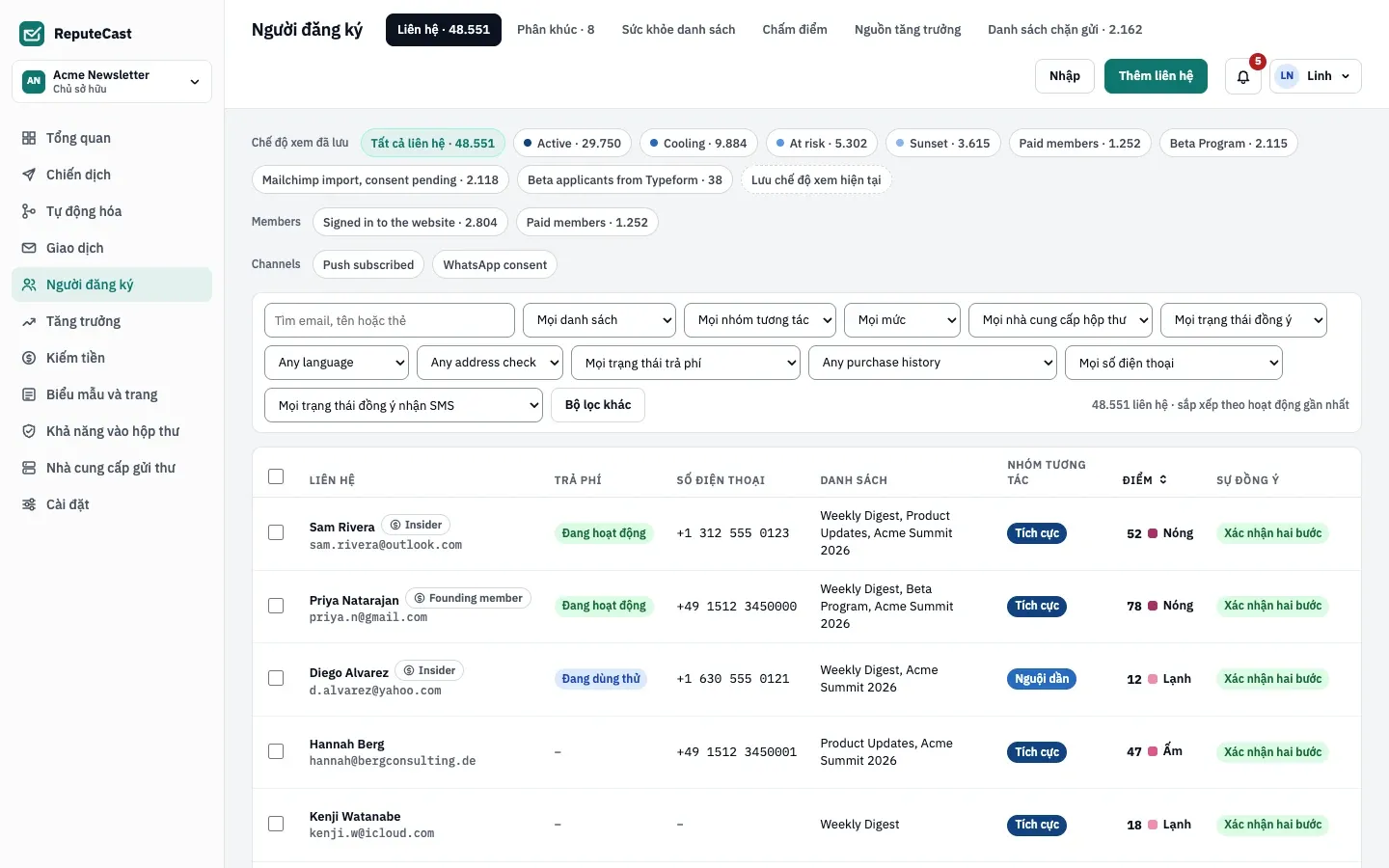Click the Thêm liên hệ button
This screenshot has width=1389, height=868.
coord(1156,76)
